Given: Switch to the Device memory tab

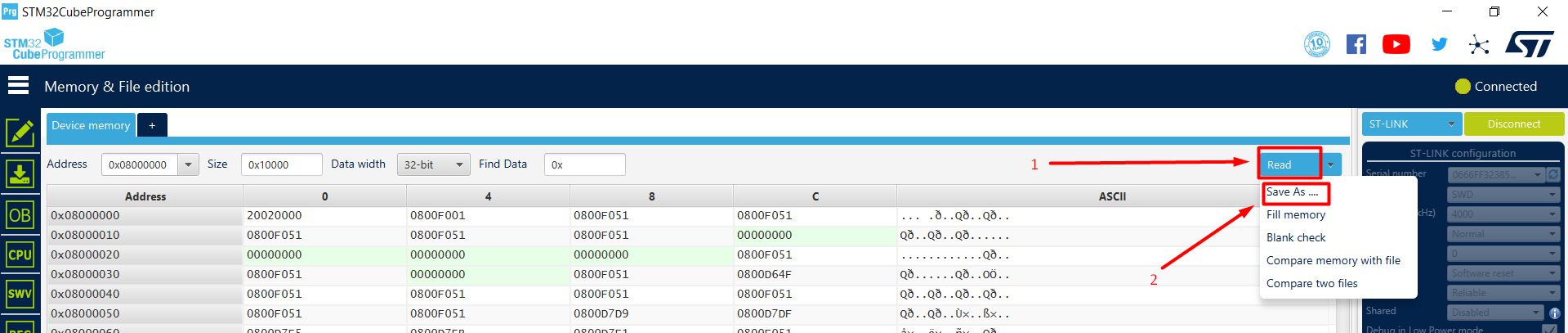Looking at the screenshot, I should click(x=91, y=125).
